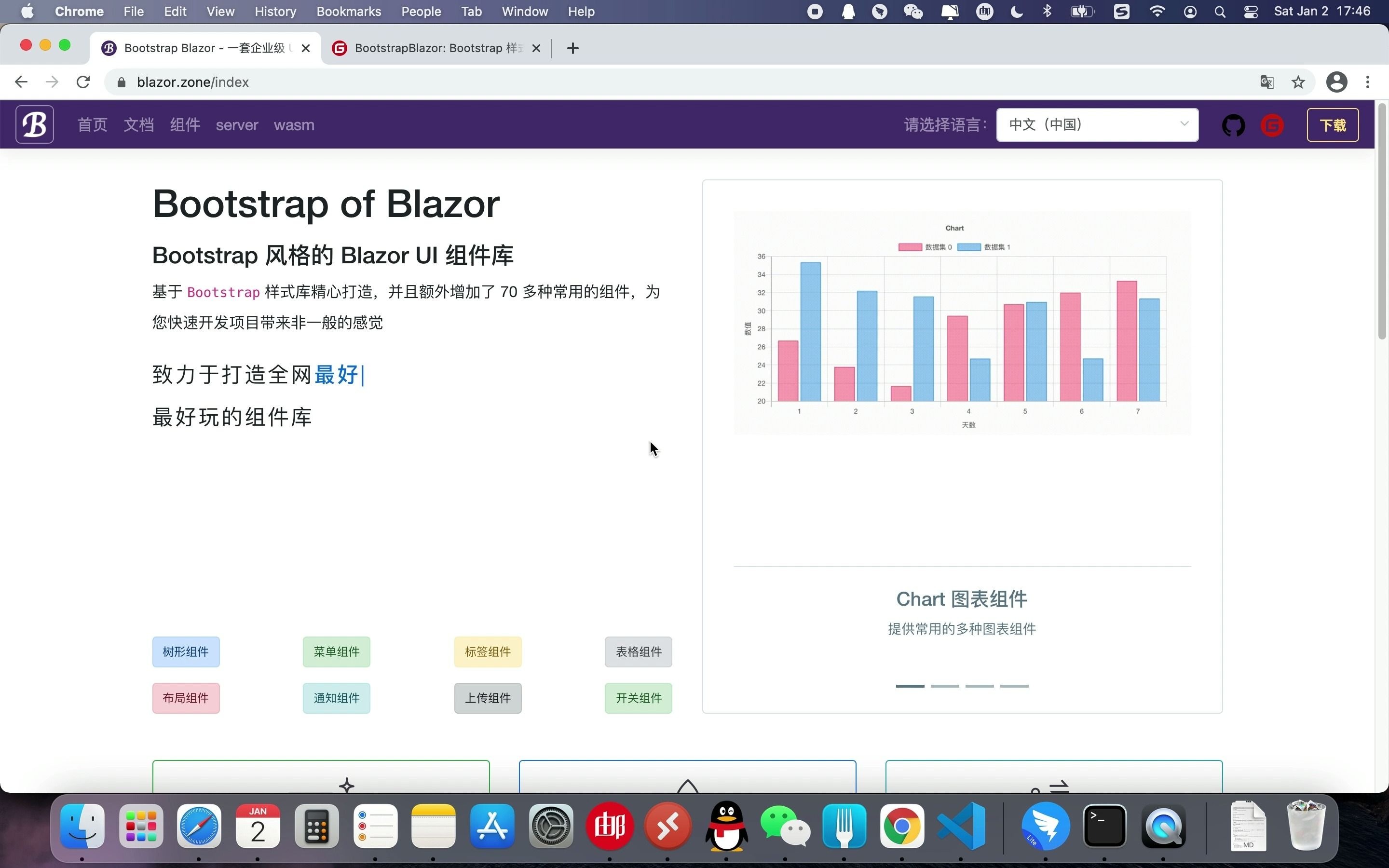This screenshot has height=868, width=1389.
Task: Open the Chrome profile avatar icon
Action: 1336,81
